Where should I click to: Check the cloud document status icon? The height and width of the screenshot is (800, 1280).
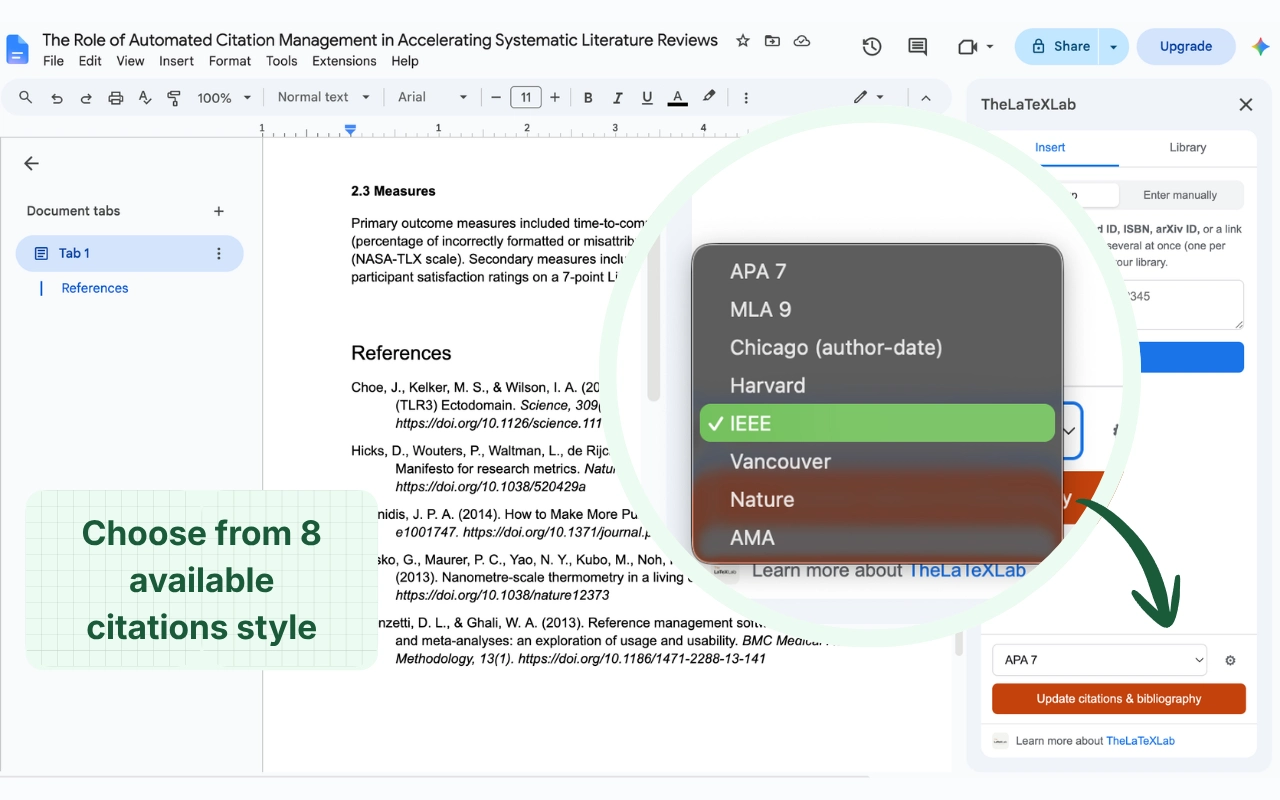tap(801, 41)
